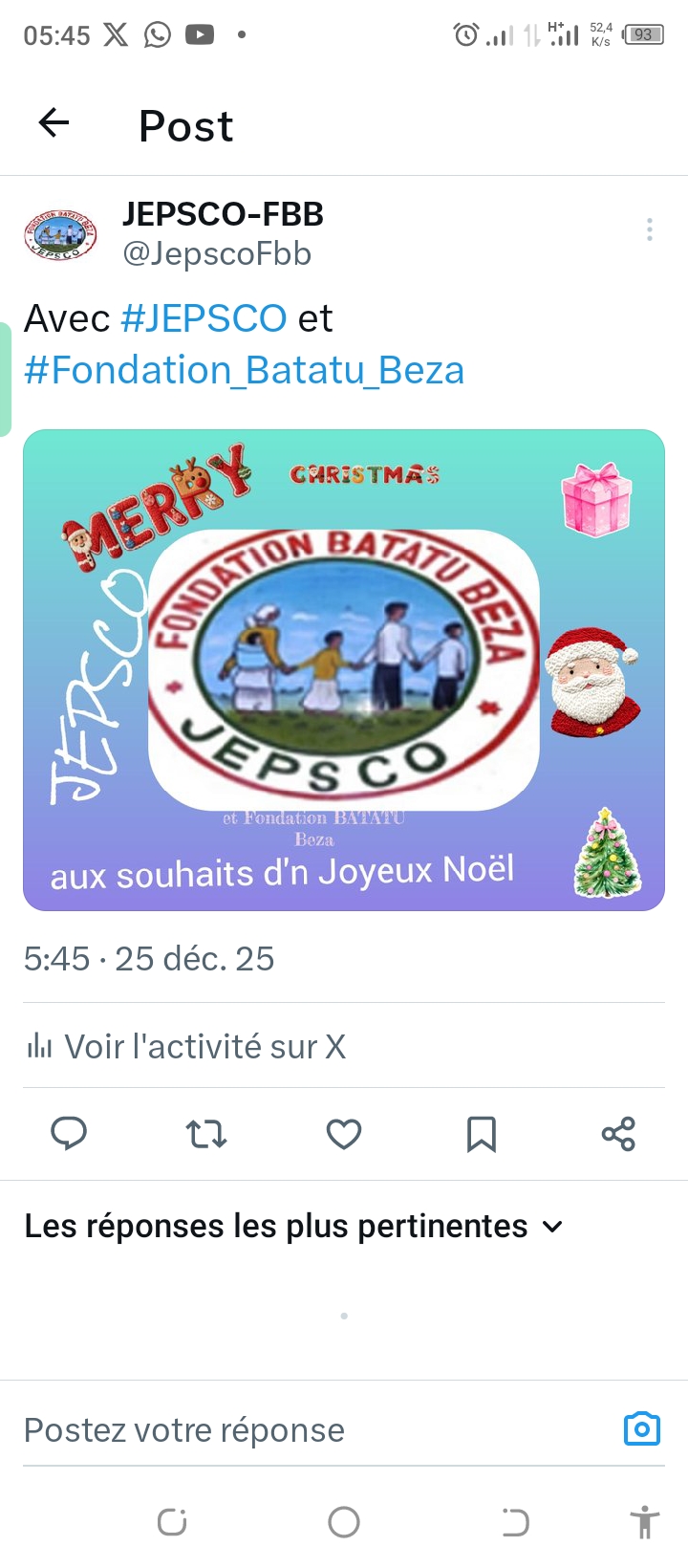Tap the share icon under the post
The image size is (688, 1568).
(618, 1134)
